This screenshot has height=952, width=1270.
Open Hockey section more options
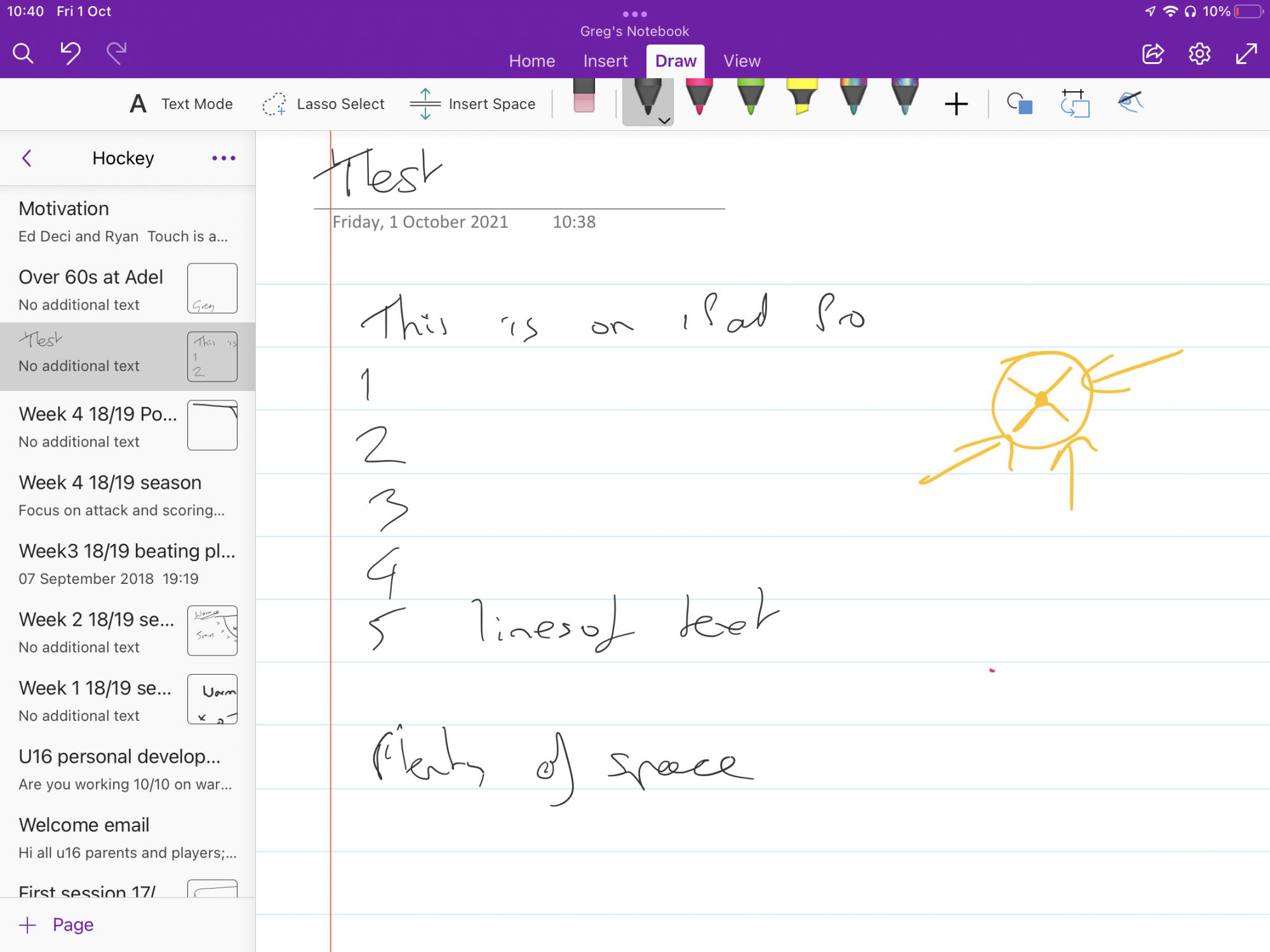pos(224,158)
